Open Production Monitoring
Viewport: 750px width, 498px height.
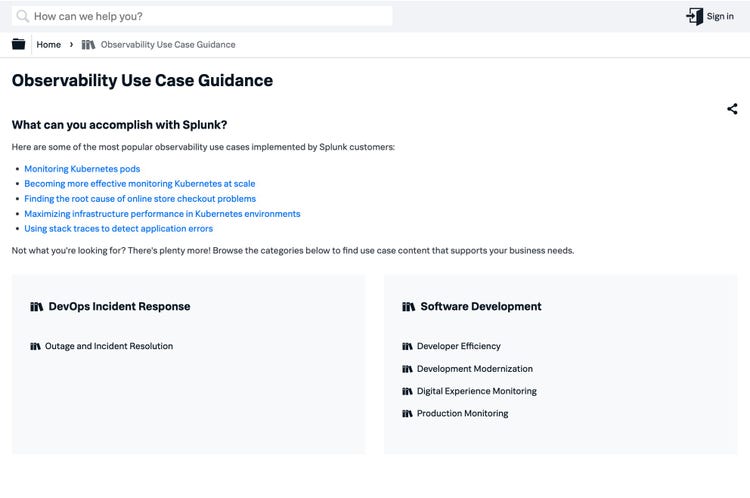click(463, 413)
